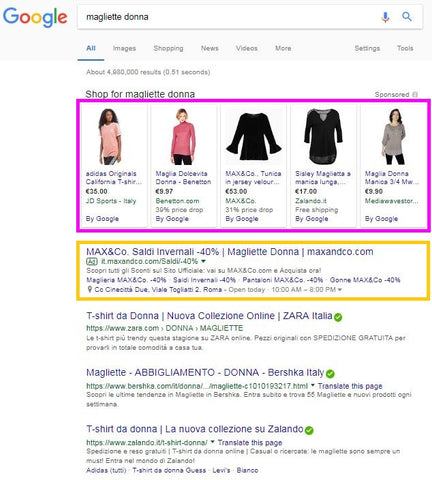This screenshot has height=480, width=432.
Task: Open Maglieria MAX&Co. -40% sitelink
Action: 126,280
